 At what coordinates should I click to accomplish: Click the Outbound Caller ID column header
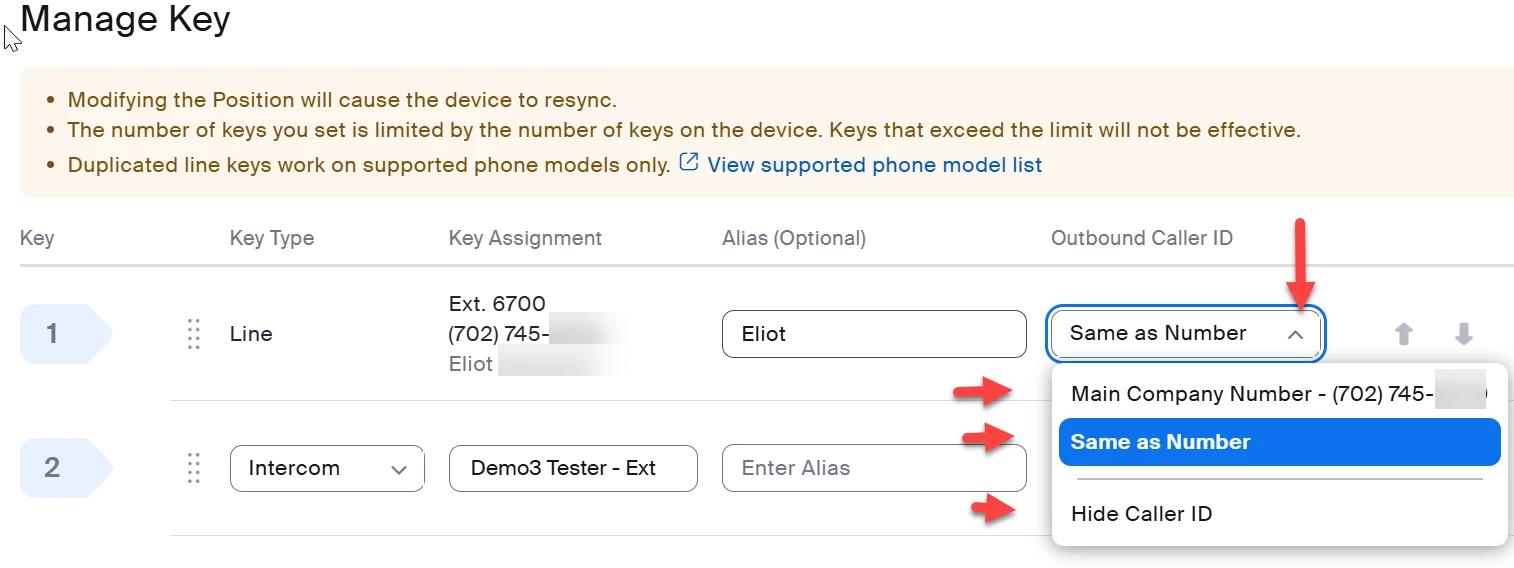pos(1142,238)
